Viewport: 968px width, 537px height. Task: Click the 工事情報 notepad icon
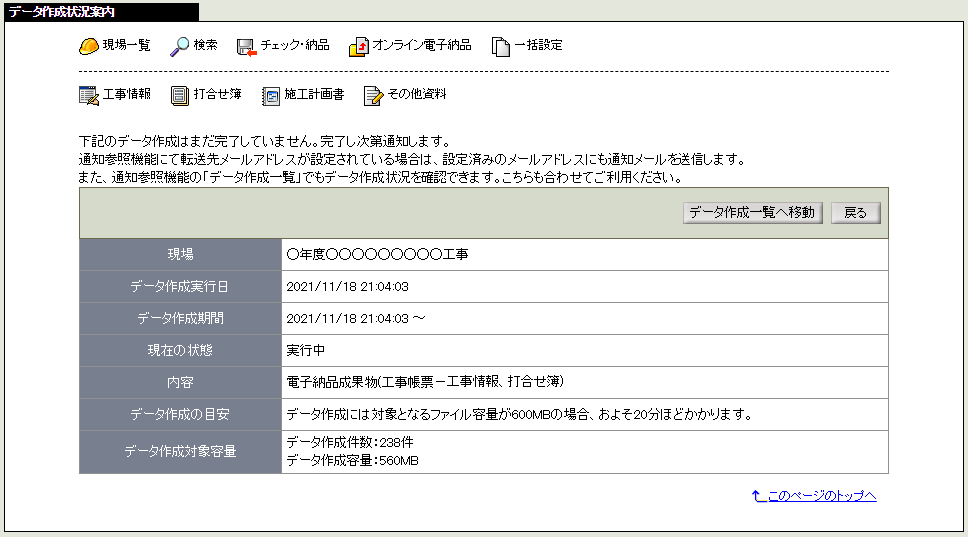[x=89, y=96]
